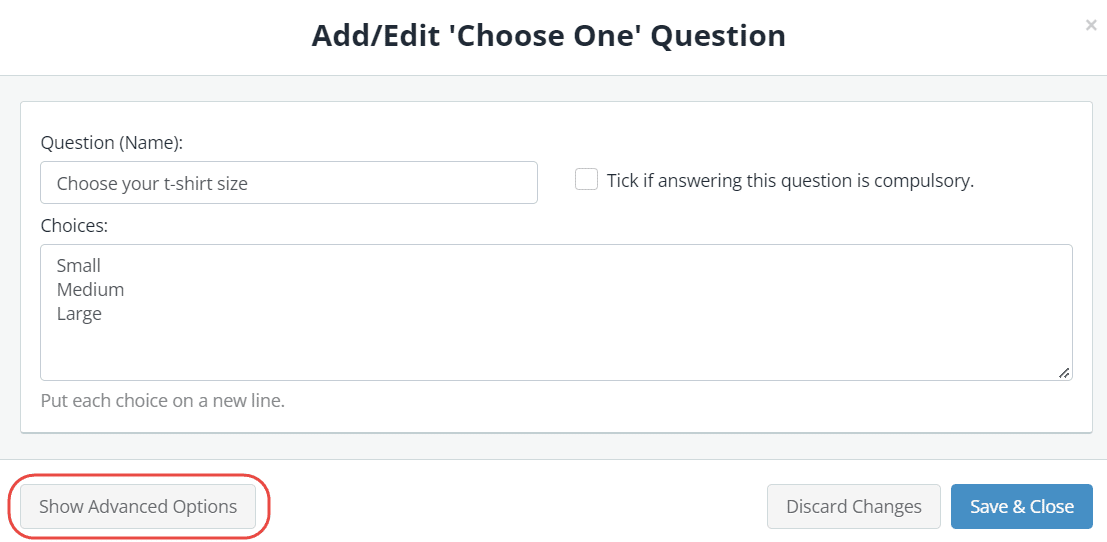Place cursor on the 'Medium' choice line
1107x542 pixels.
(x=90, y=290)
